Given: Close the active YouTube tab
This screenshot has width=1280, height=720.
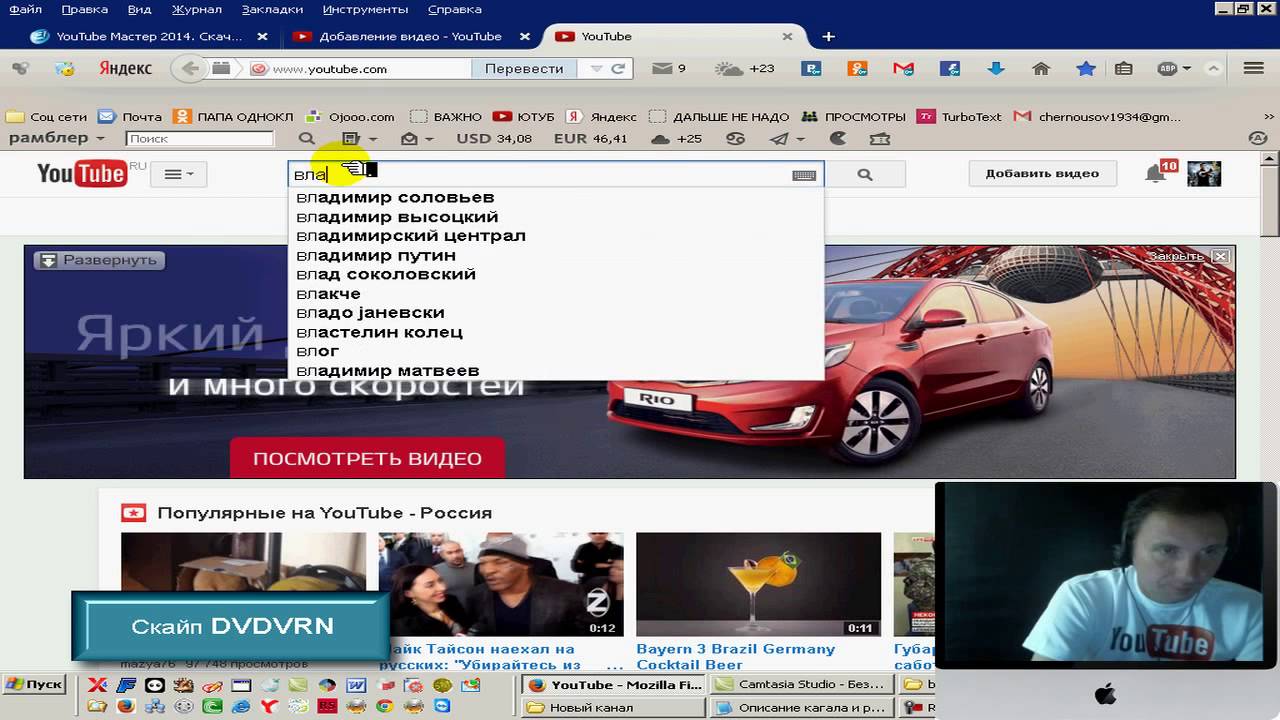Looking at the screenshot, I should [x=787, y=36].
